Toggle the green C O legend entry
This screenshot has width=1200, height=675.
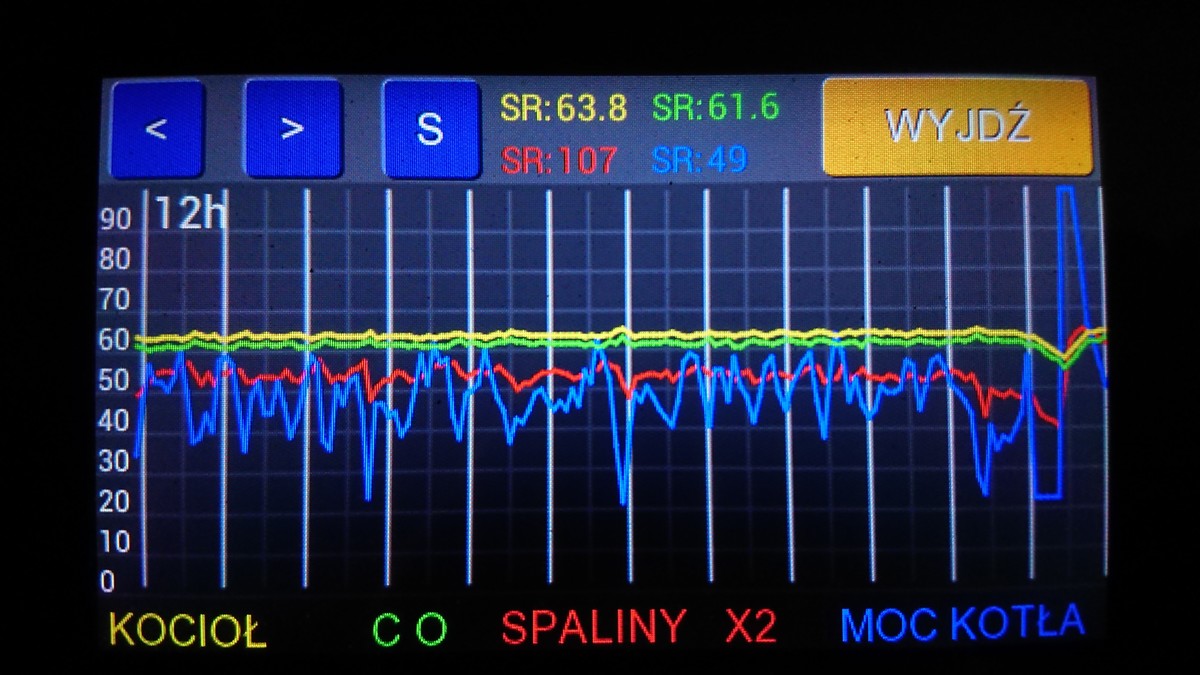pos(410,629)
